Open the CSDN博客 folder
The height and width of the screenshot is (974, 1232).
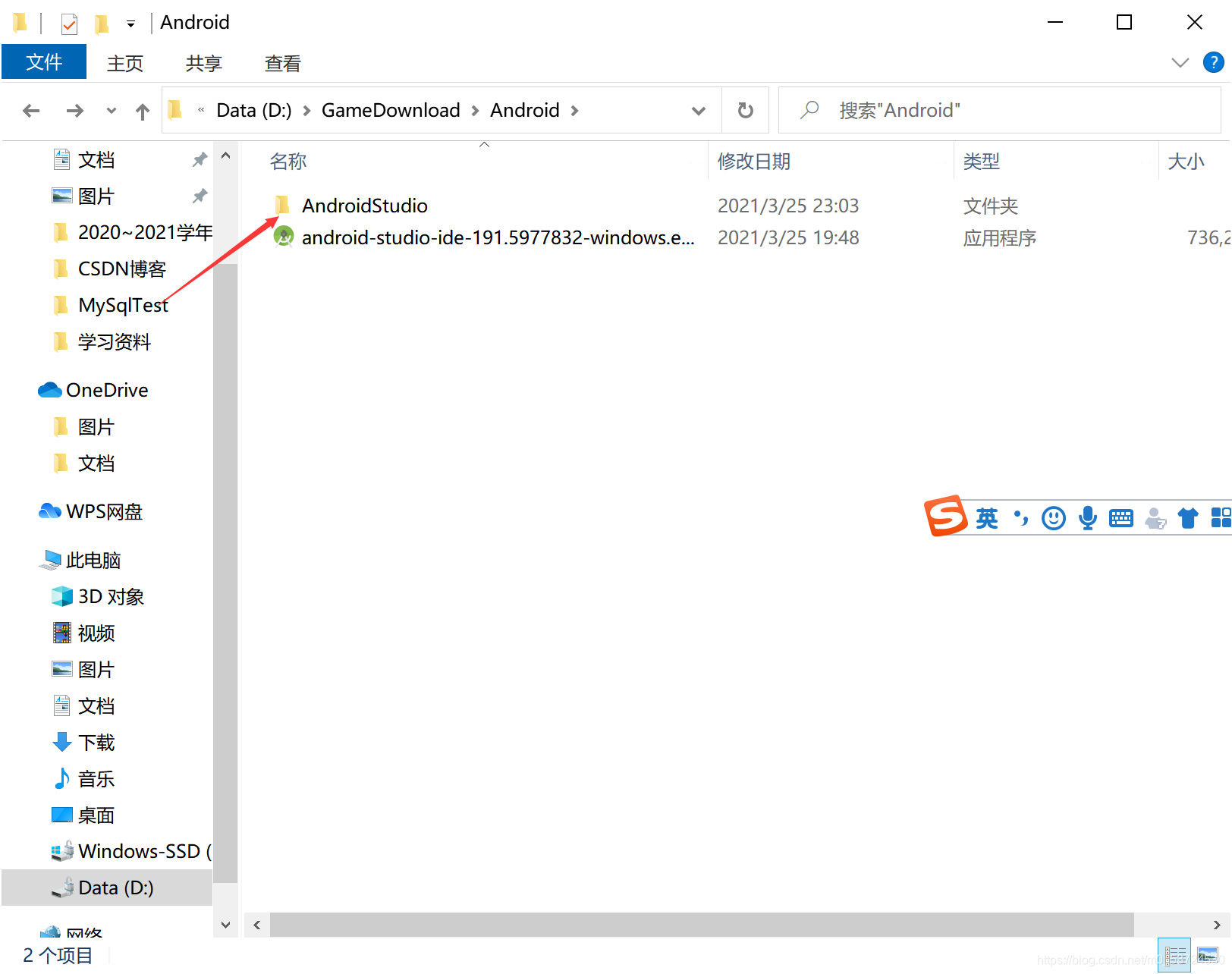[x=121, y=269]
